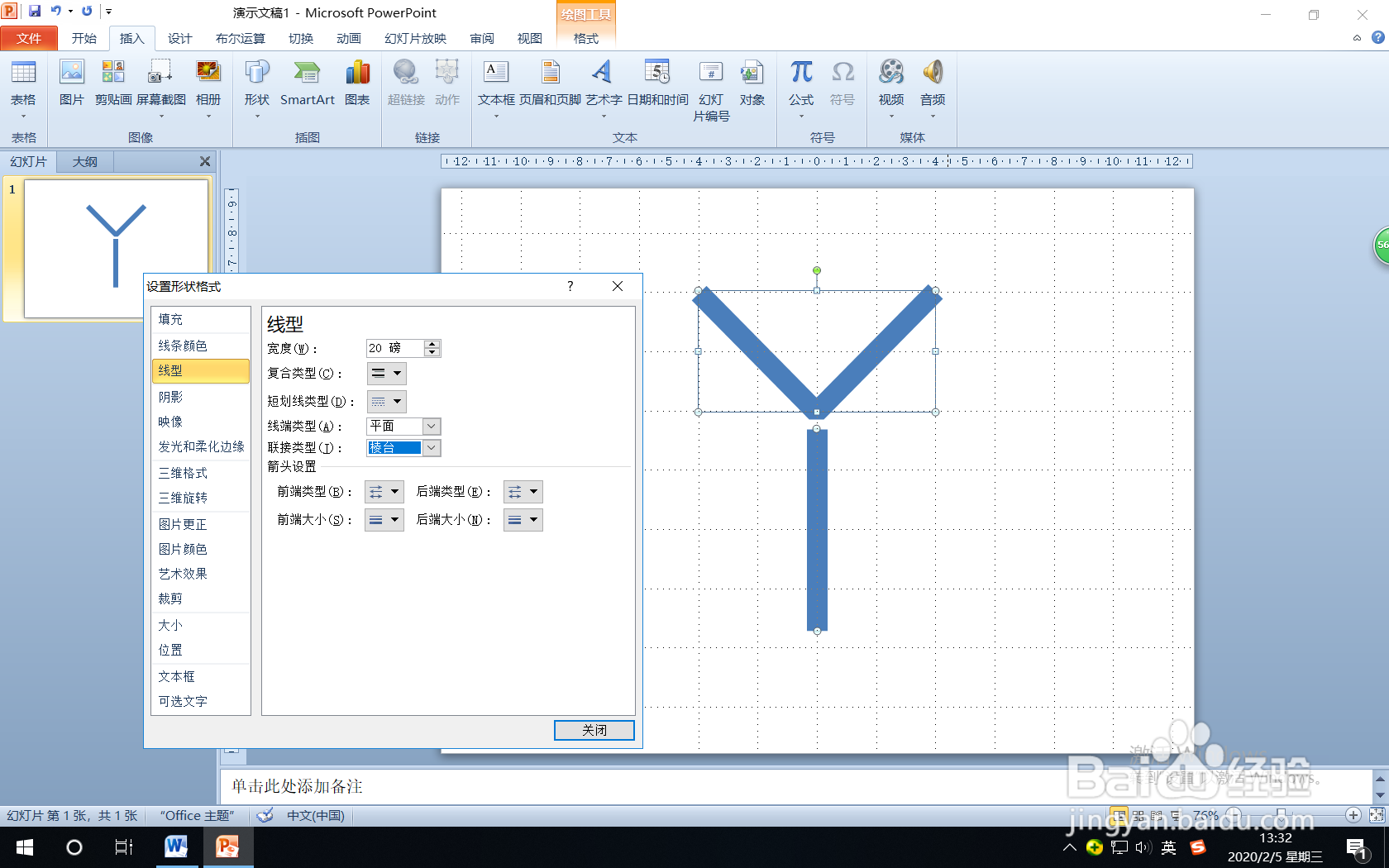Image resolution: width=1389 pixels, height=868 pixels.
Task: Select the 填充 category in the dialog
Action: 170,319
